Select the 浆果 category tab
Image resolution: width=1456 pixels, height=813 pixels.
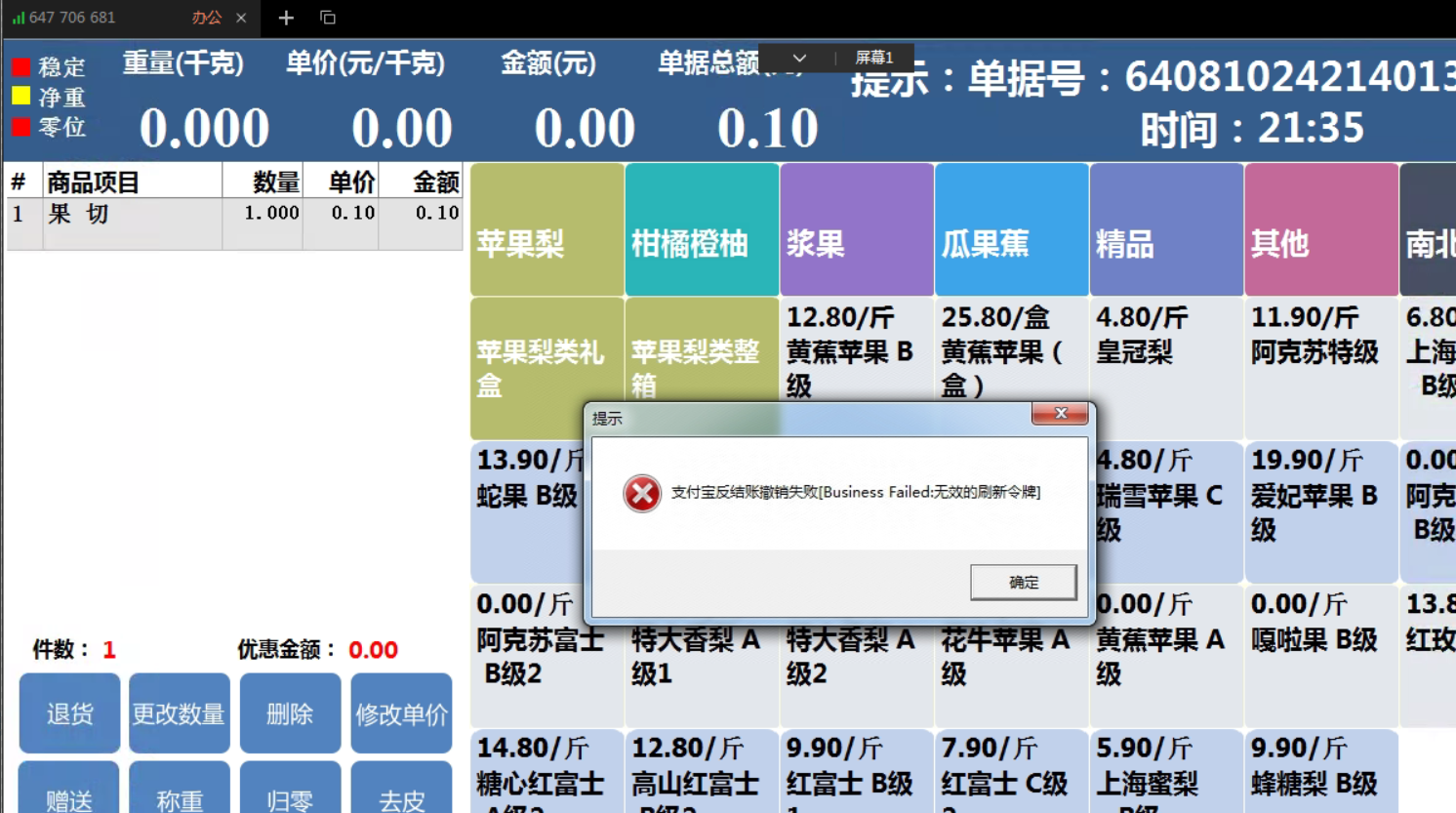pos(857,229)
